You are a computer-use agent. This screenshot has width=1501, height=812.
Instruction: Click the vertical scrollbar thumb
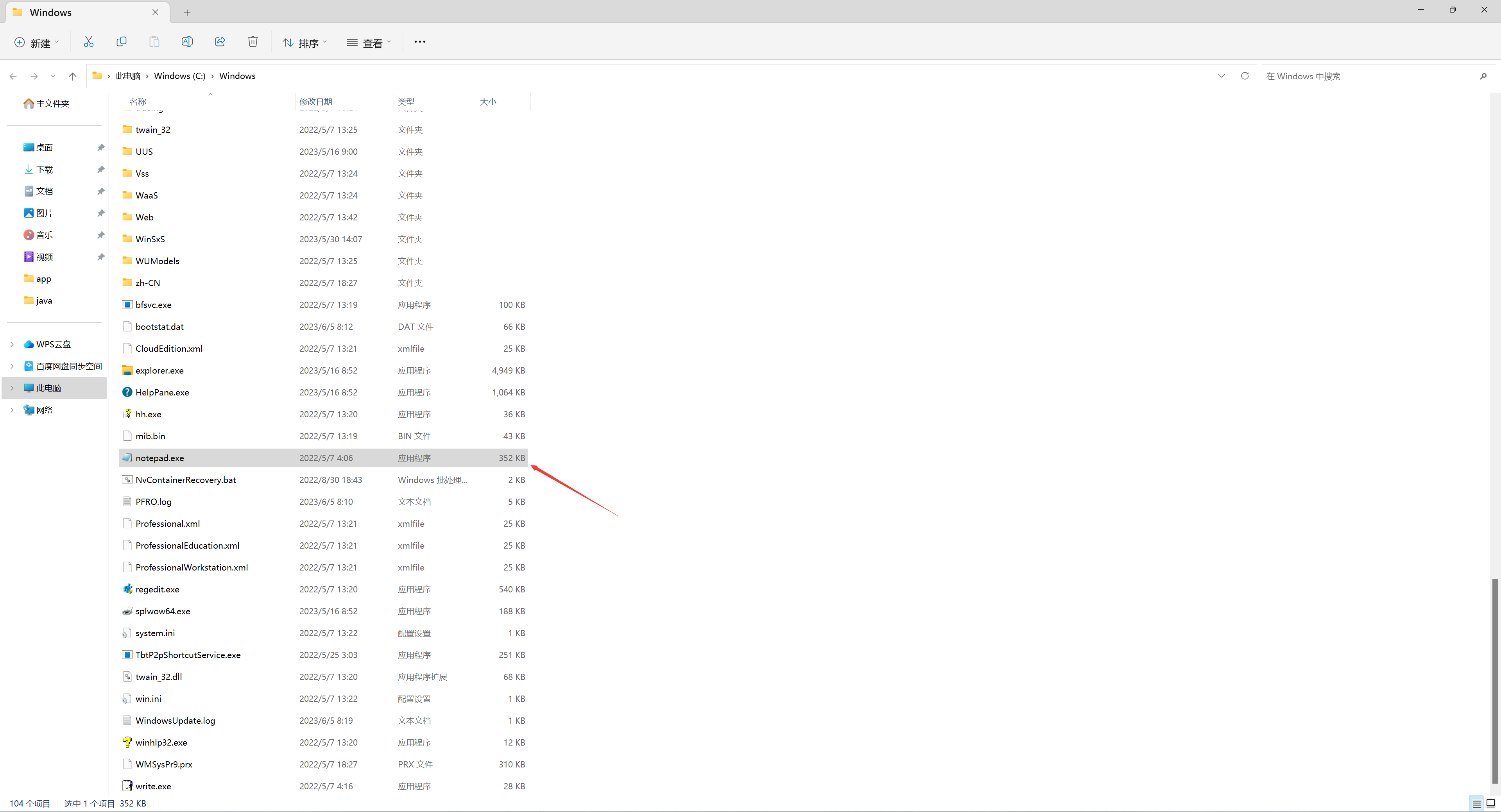click(1495, 680)
